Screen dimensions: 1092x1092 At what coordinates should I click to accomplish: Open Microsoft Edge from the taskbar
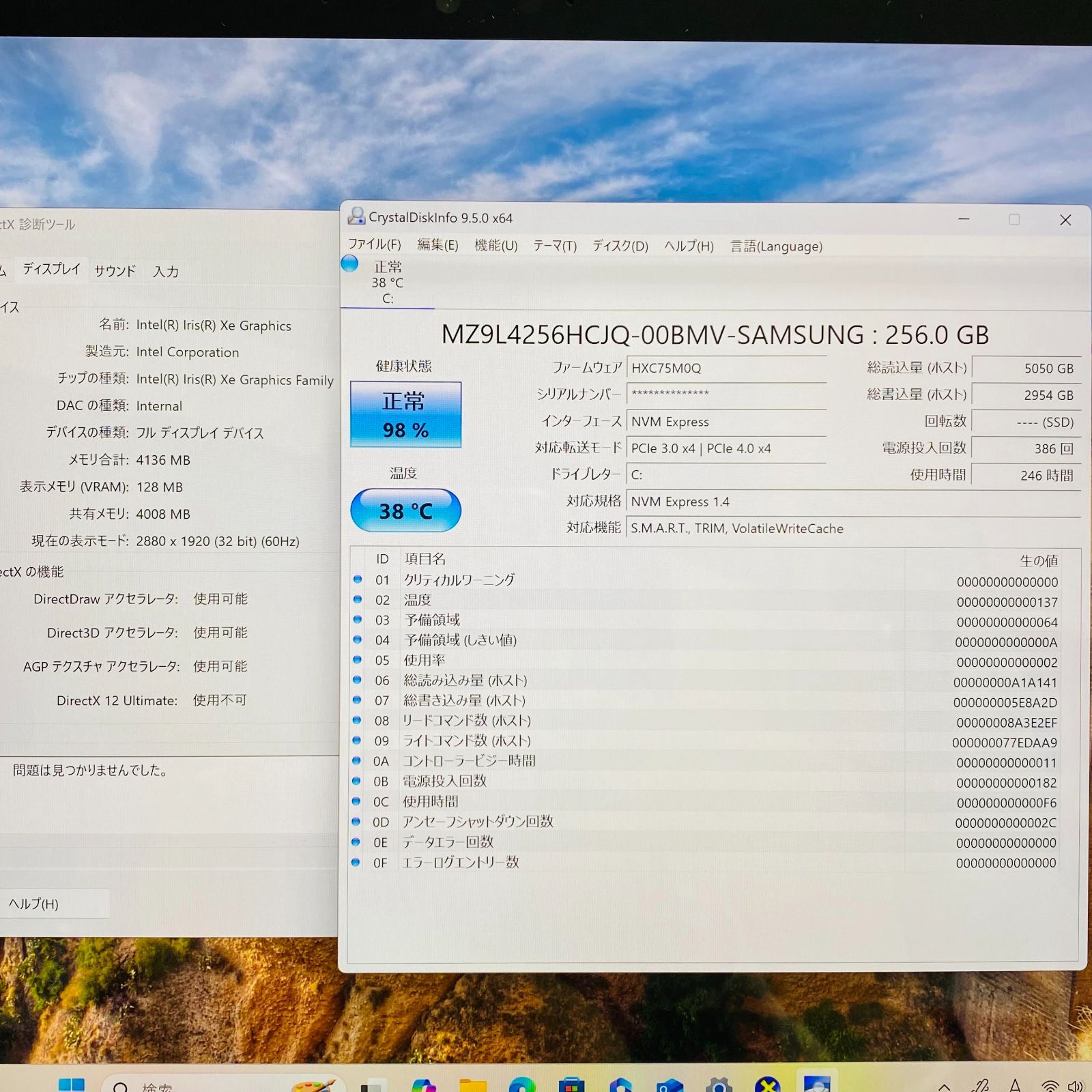(x=522, y=1084)
